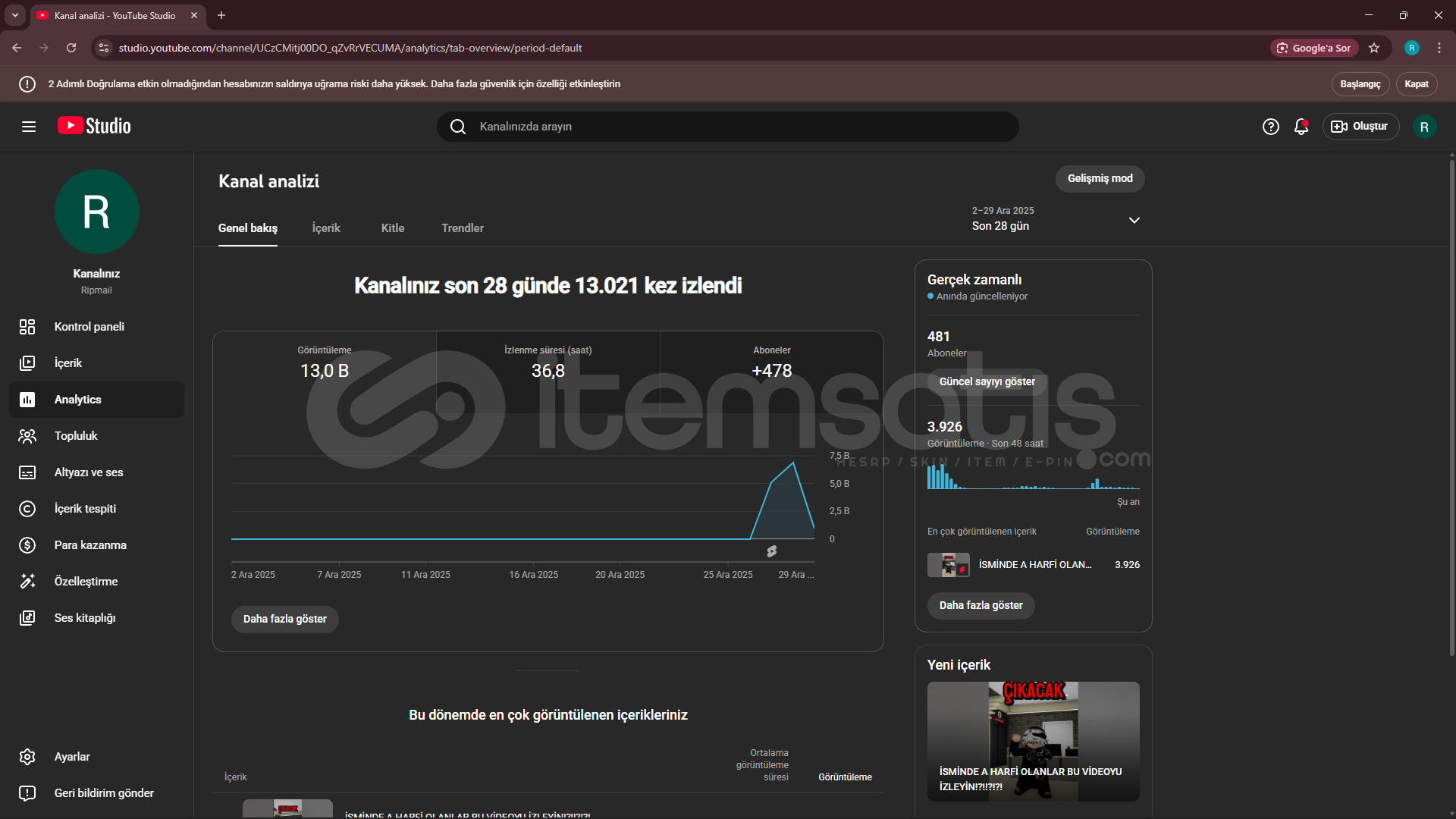Go to Para kazanma section
This screenshot has height=819, width=1456.
click(90, 545)
